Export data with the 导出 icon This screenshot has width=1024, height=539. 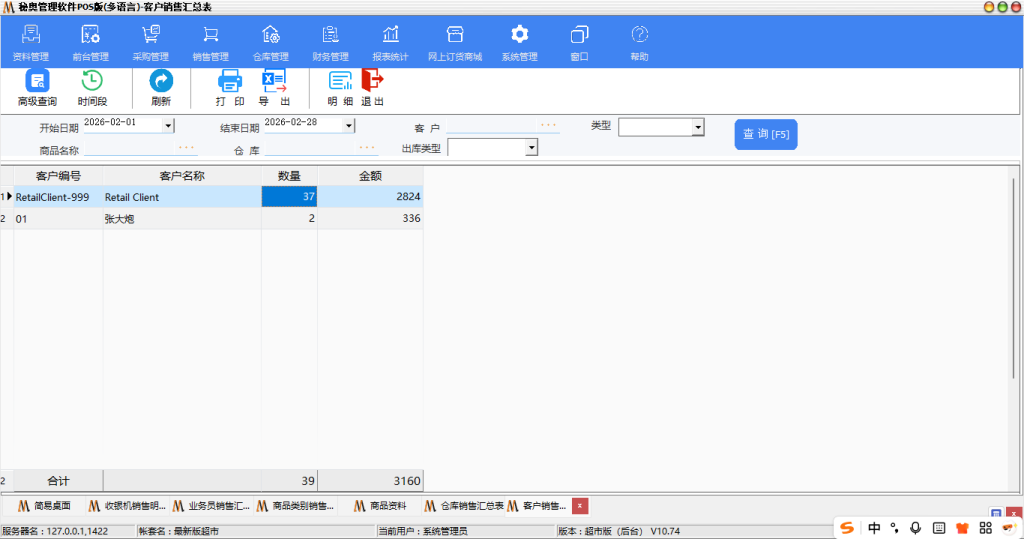pos(274,88)
